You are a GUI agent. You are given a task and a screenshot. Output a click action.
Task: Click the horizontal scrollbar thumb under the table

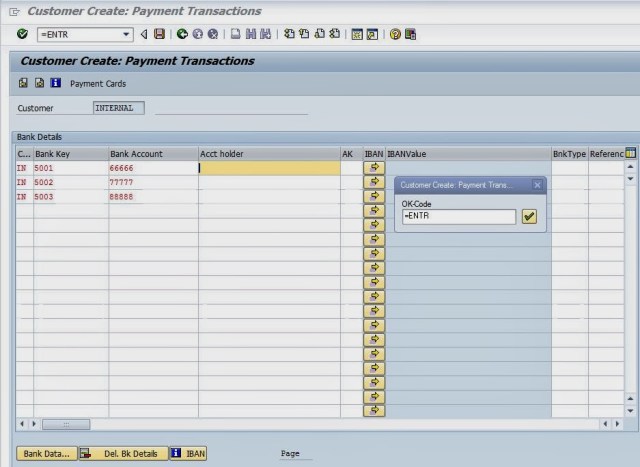66,424
